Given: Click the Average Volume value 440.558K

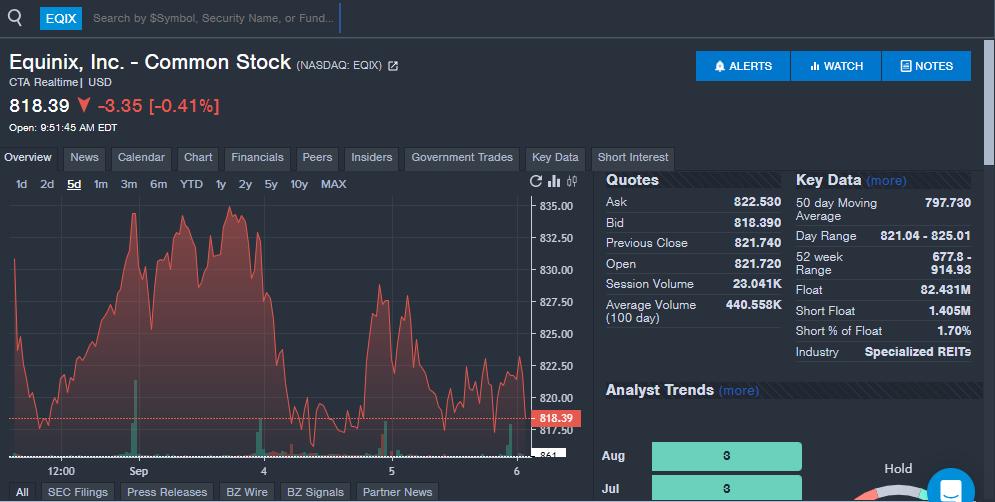Looking at the screenshot, I should pyautogui.click(x=754, y=305).
